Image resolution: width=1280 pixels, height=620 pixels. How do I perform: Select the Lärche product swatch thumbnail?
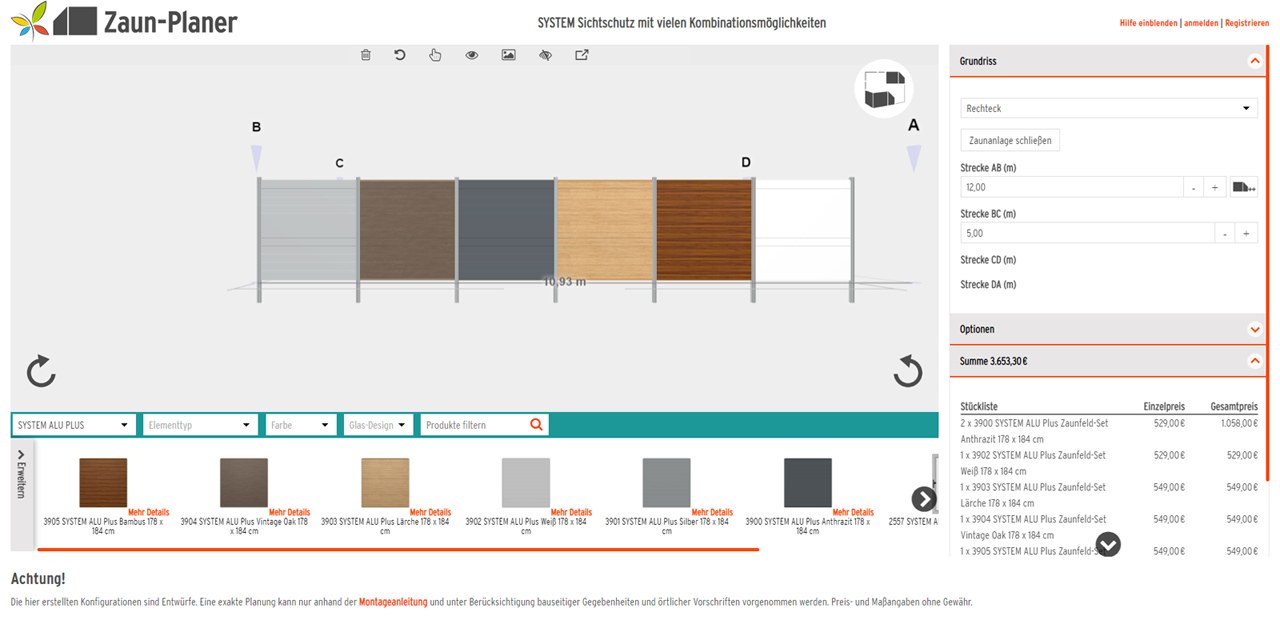point(385,483)
